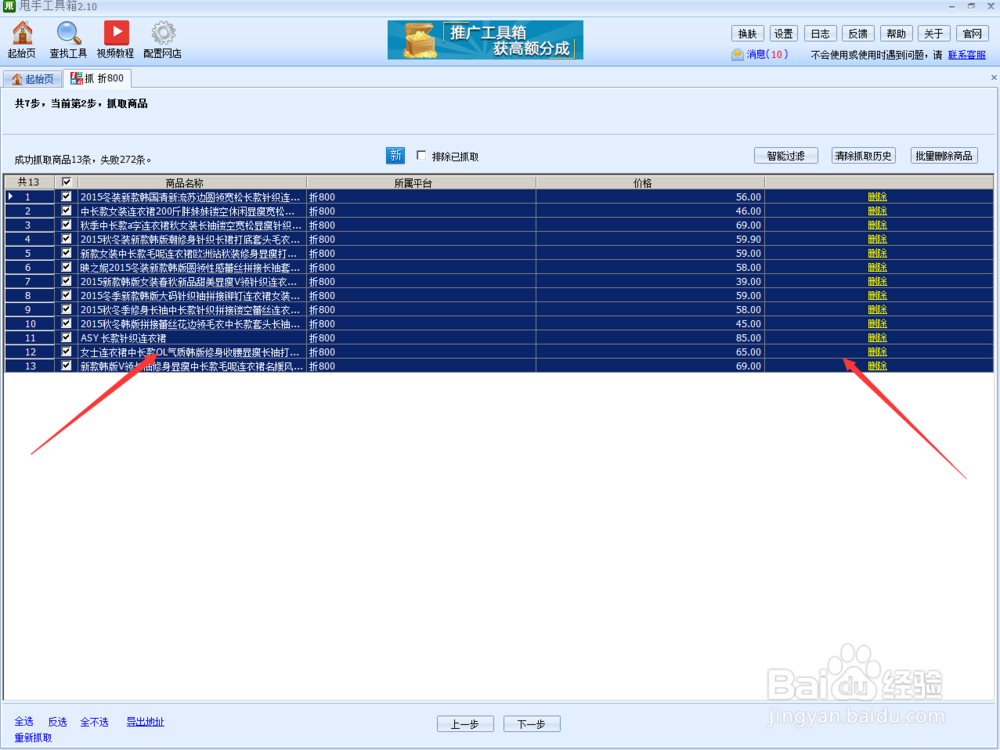Click the 清除抓取历史 clear history button
This screenshot has width=1000, height=750.
[863, 155]
